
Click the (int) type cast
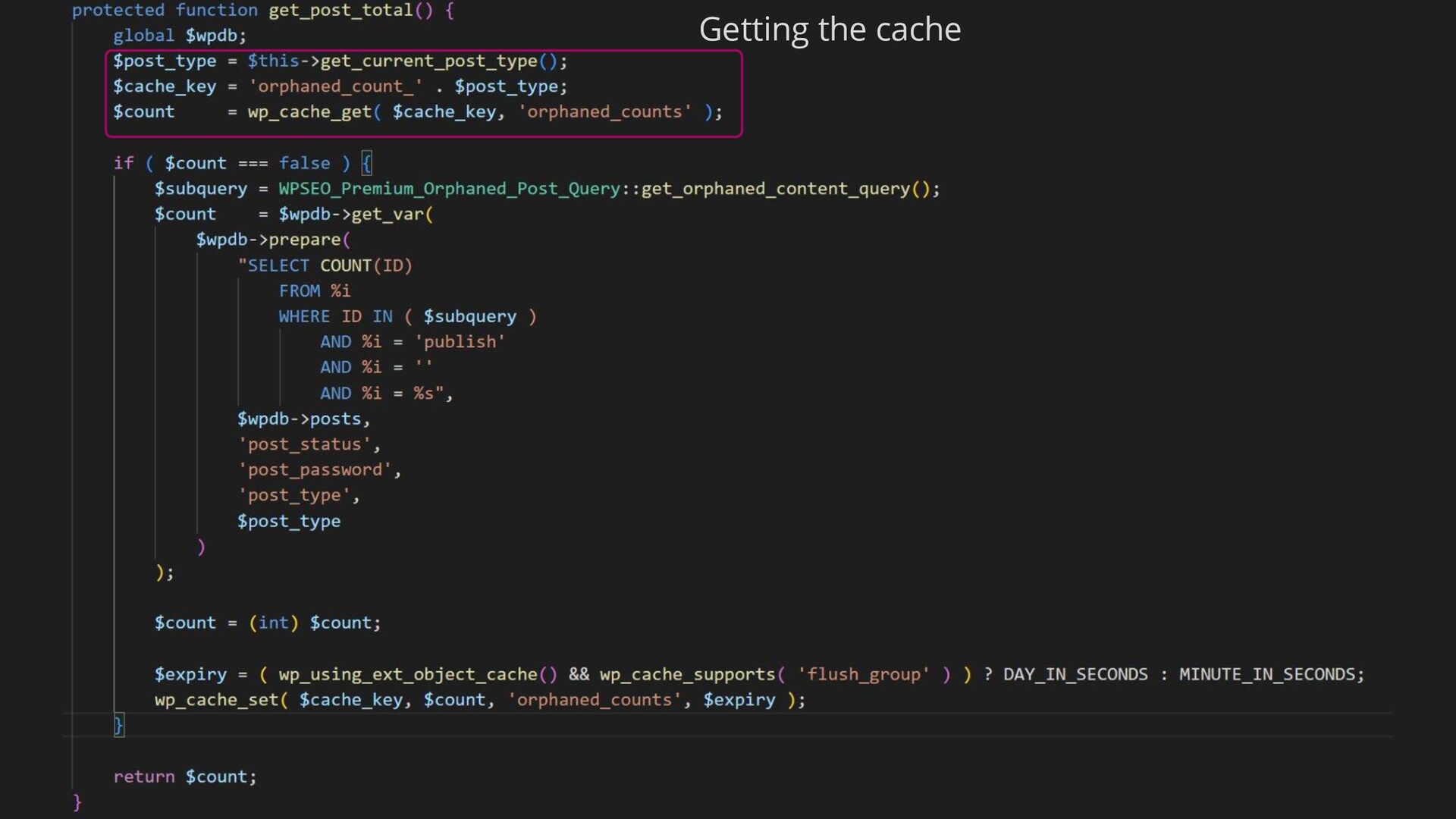(x=274, y=623)
